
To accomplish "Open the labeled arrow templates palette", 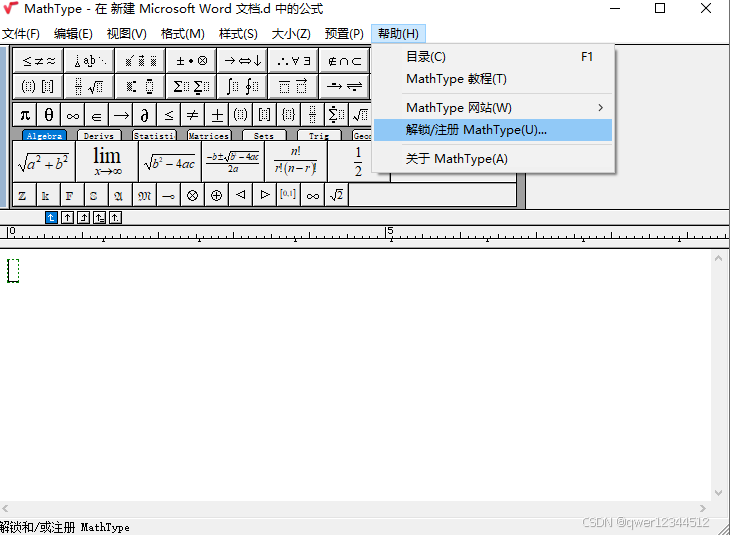I will point(344,86).
